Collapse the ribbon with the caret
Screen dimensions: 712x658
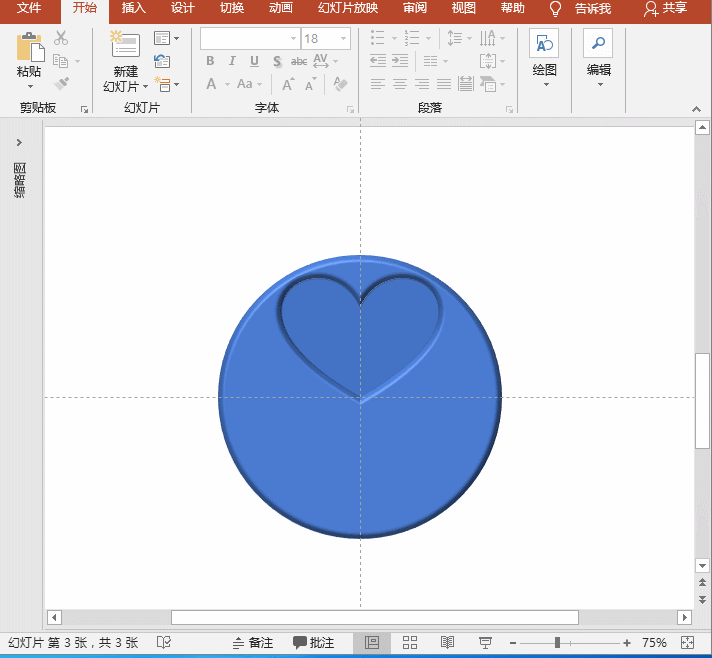point(696,109)
